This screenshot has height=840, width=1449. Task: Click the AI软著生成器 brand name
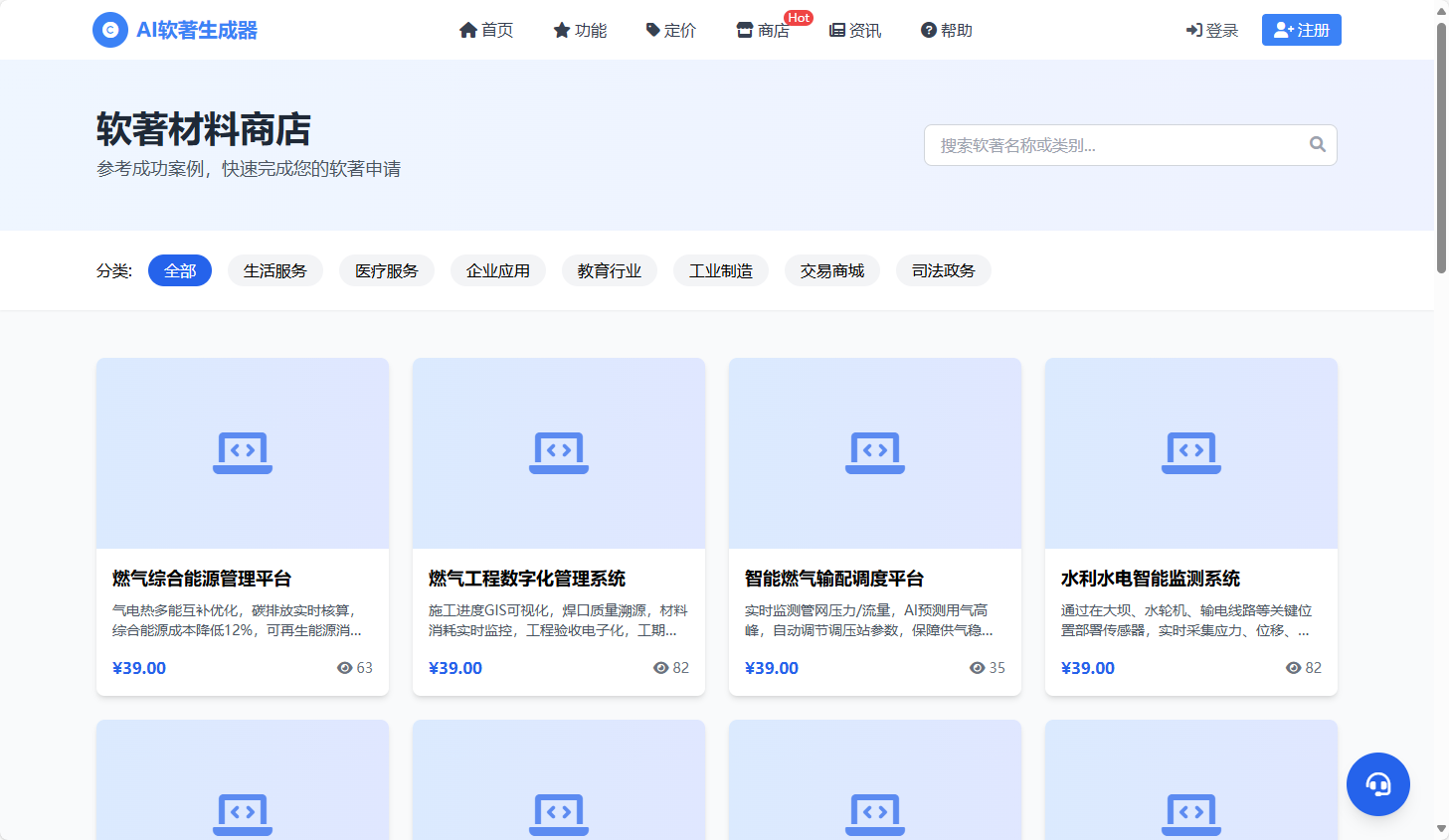click(197, 31)
